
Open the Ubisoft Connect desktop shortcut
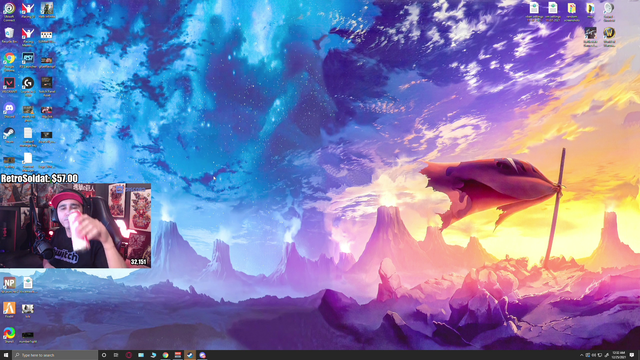click(9, 9)
